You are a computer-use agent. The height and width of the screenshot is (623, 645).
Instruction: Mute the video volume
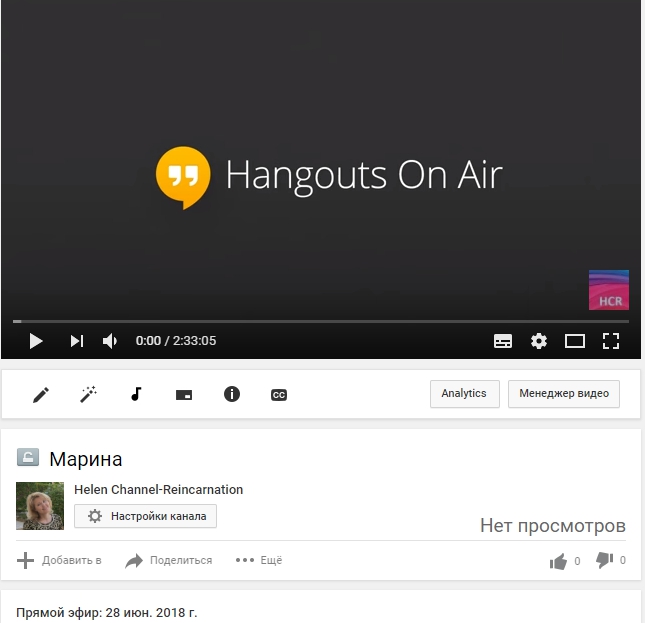pyautogui.click(x=110, y=341)
